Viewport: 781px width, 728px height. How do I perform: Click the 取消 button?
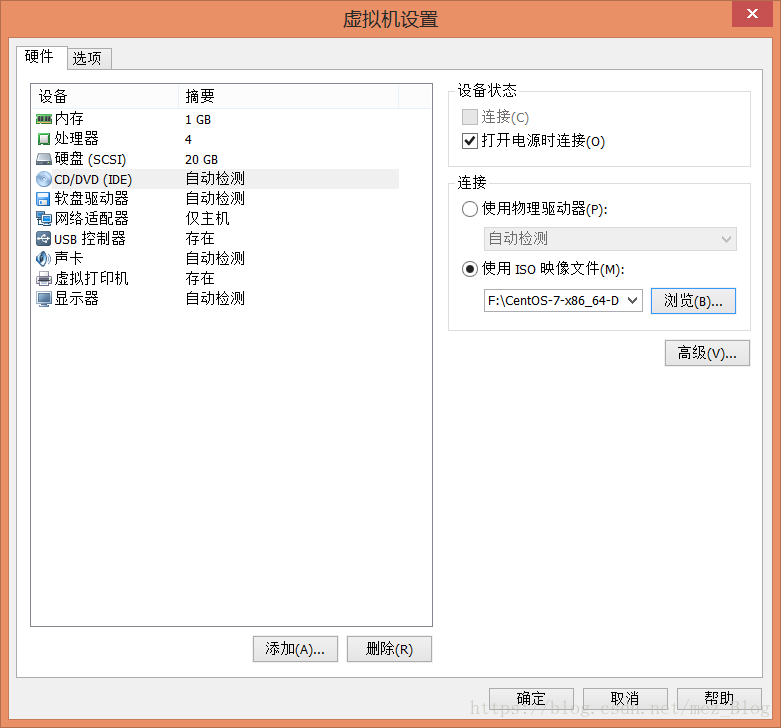(625, 699)
